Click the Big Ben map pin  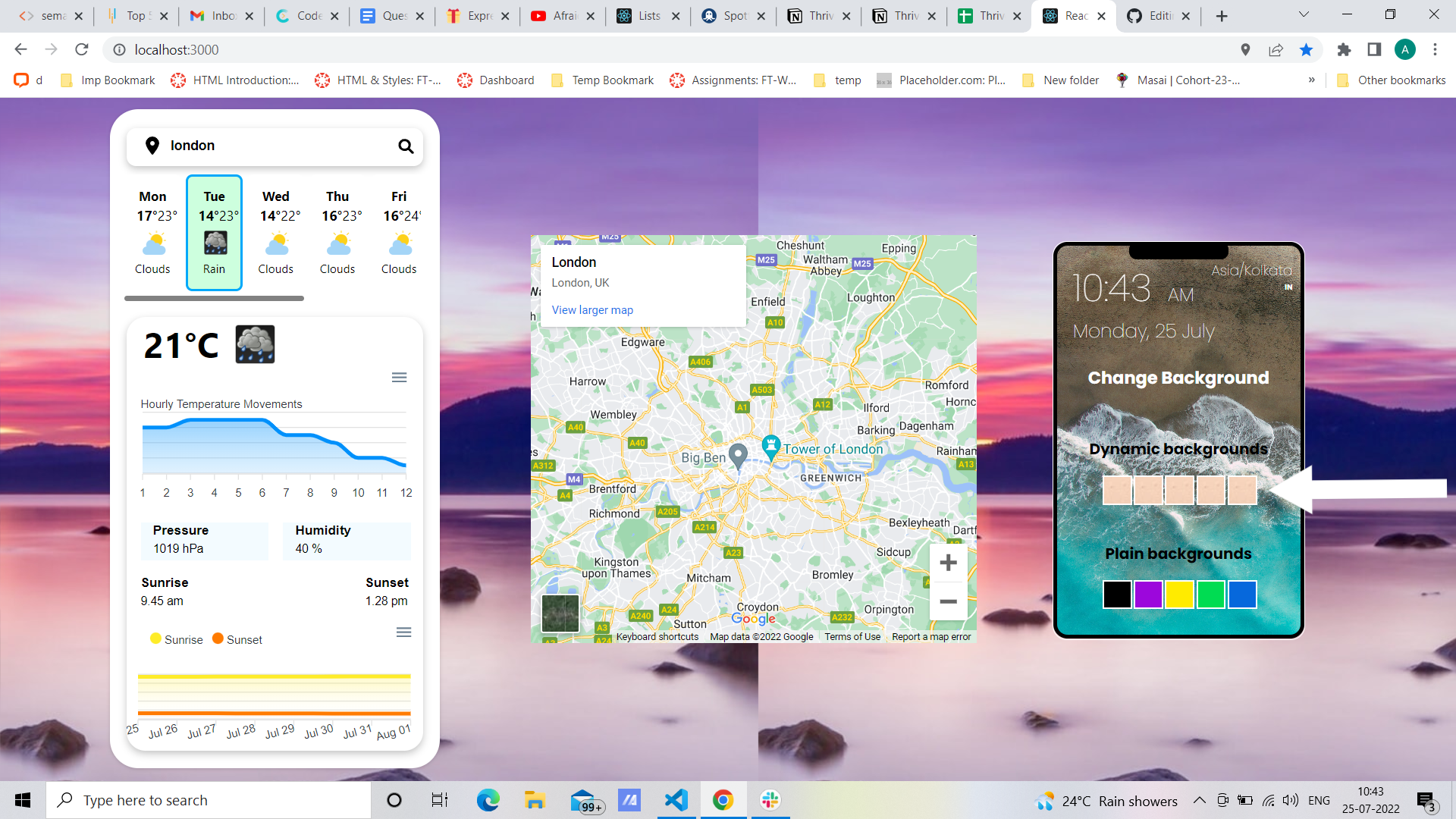point(738,456)
